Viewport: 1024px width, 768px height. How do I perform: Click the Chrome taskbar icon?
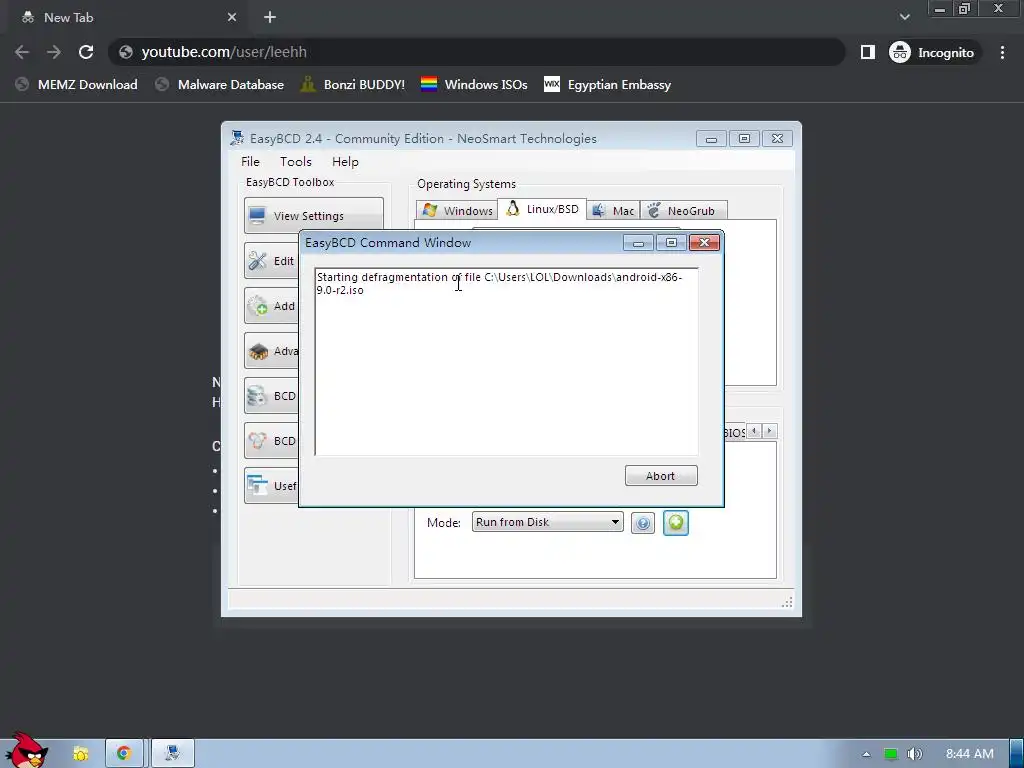[x=124, y=754]
